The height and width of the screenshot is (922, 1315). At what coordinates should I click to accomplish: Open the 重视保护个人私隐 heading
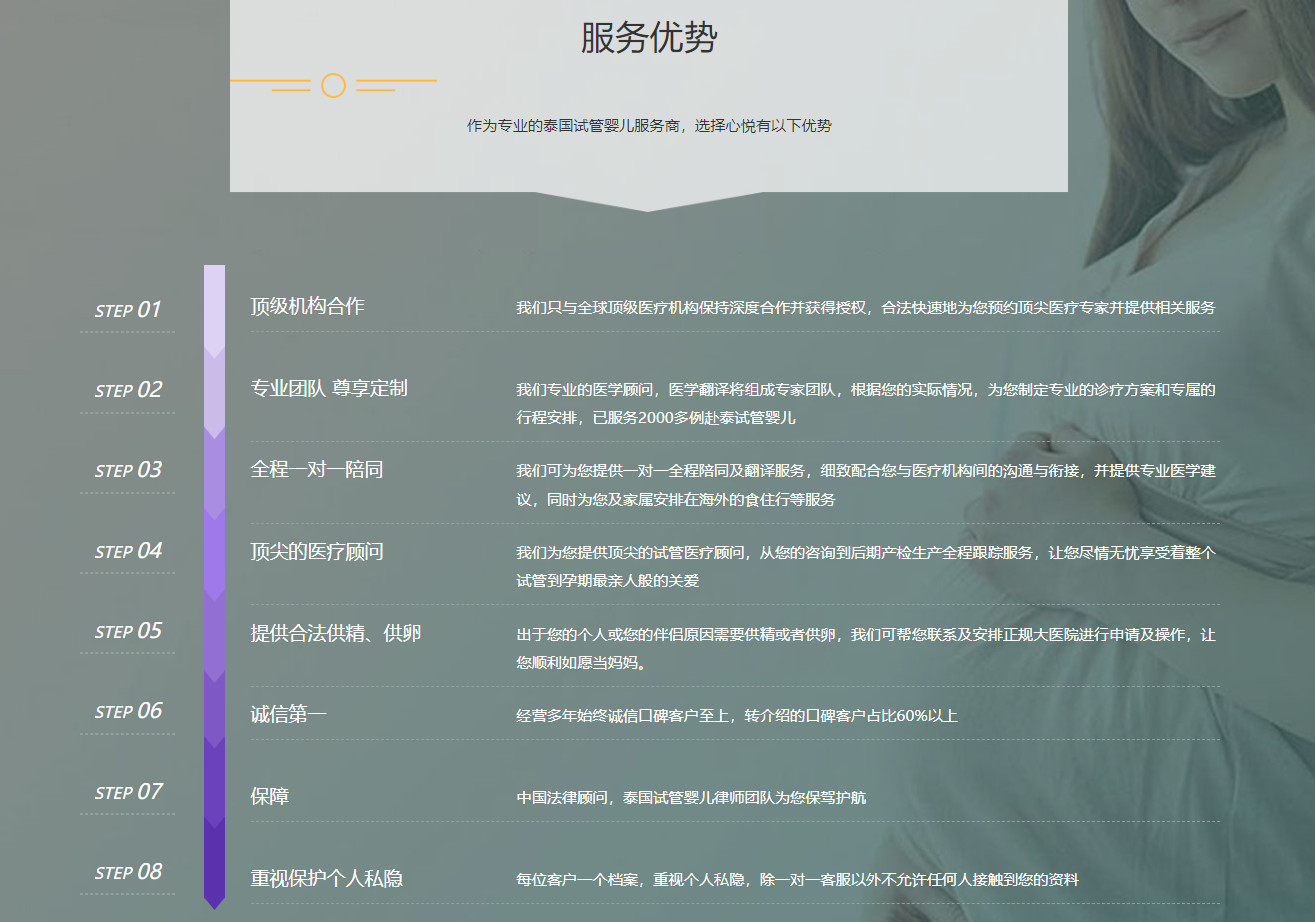point(326,879)
